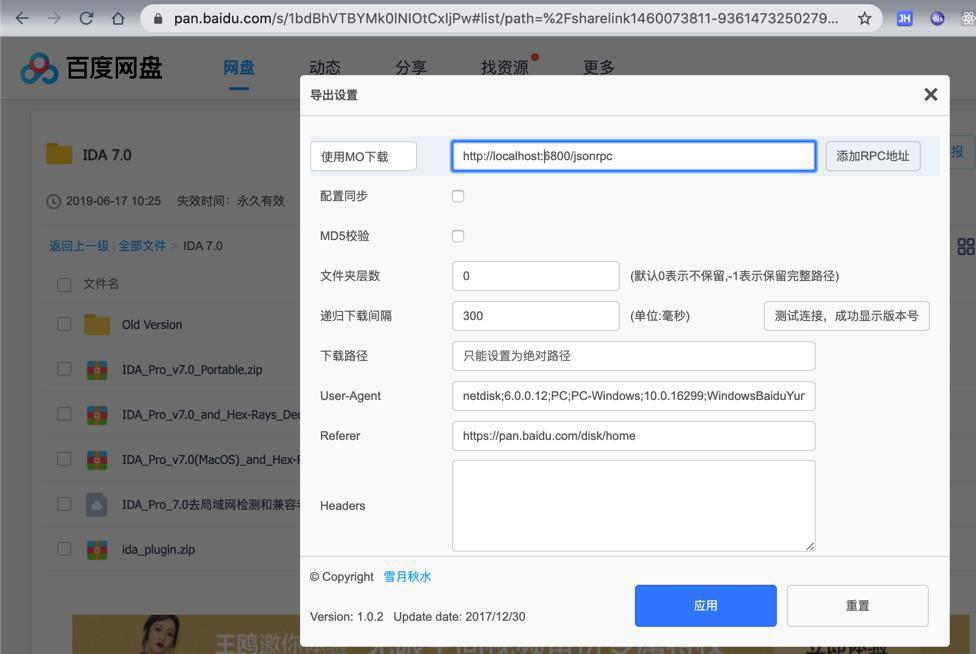Click the Old Version folder icon

click(x=97, y=324)
